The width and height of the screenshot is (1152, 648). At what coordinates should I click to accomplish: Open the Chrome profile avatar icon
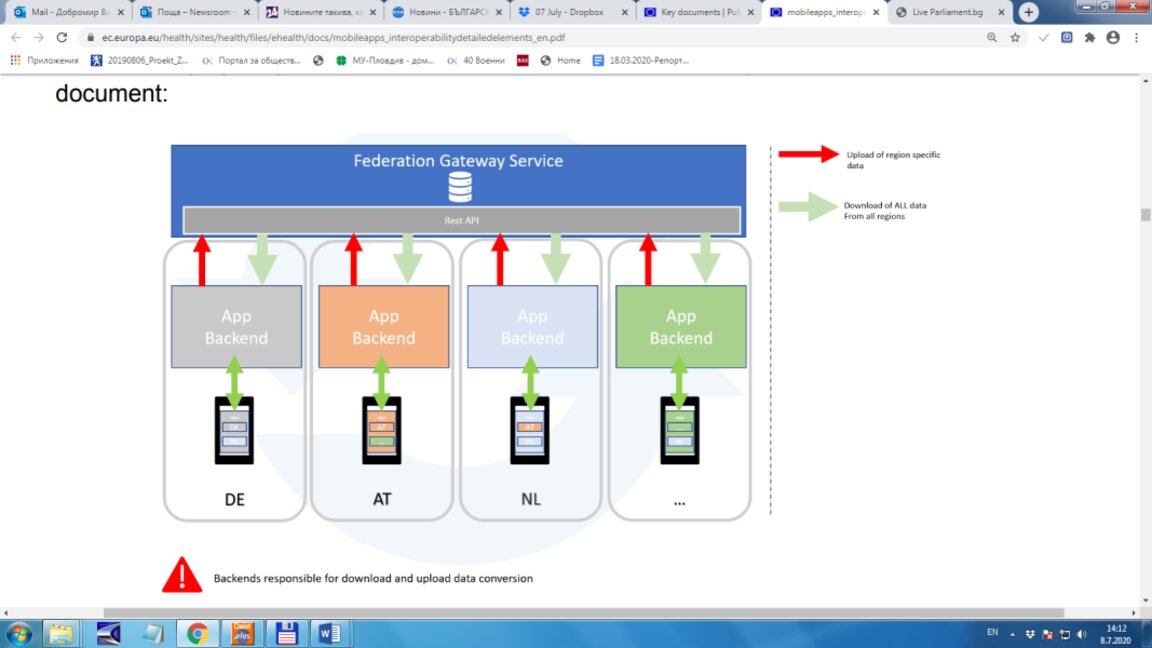click(x=1113, y=37)
